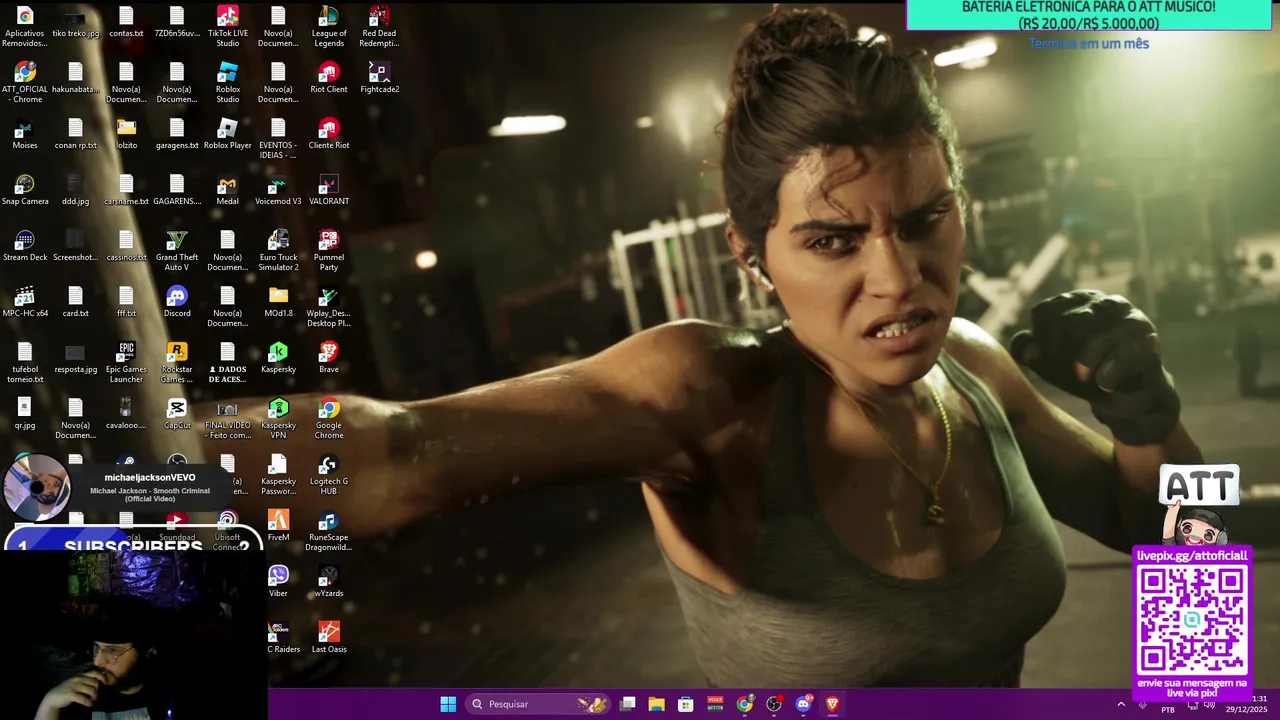The image size is (1280, 720).
Task: Select the Wplay Desktop shortcut
Action: pos(328,306)
